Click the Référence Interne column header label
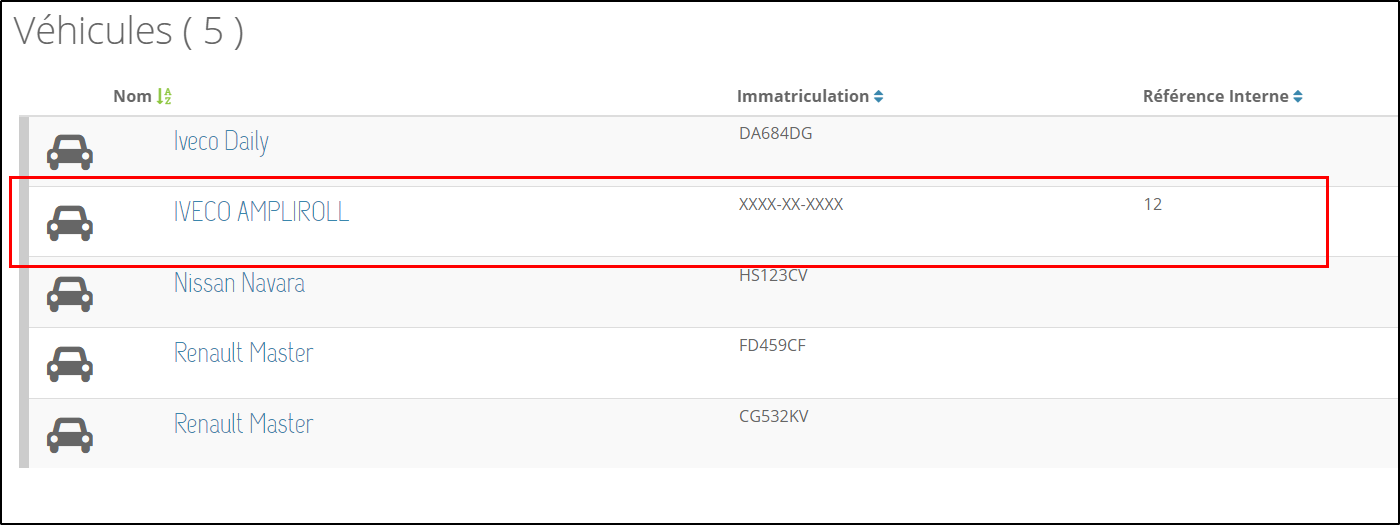Image resolution: width=1400 pixels, height=525 pixels. tap(1216, 97)
